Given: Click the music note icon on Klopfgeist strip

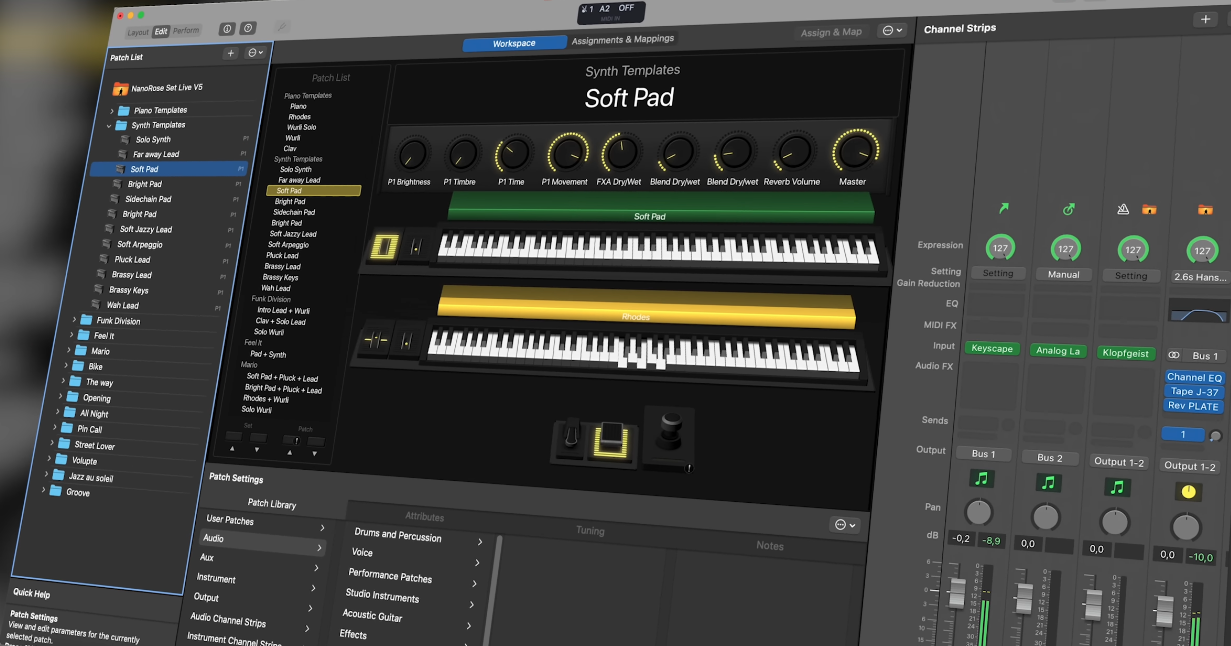Looking at the screenshot, I should [x=1117, y=487].
